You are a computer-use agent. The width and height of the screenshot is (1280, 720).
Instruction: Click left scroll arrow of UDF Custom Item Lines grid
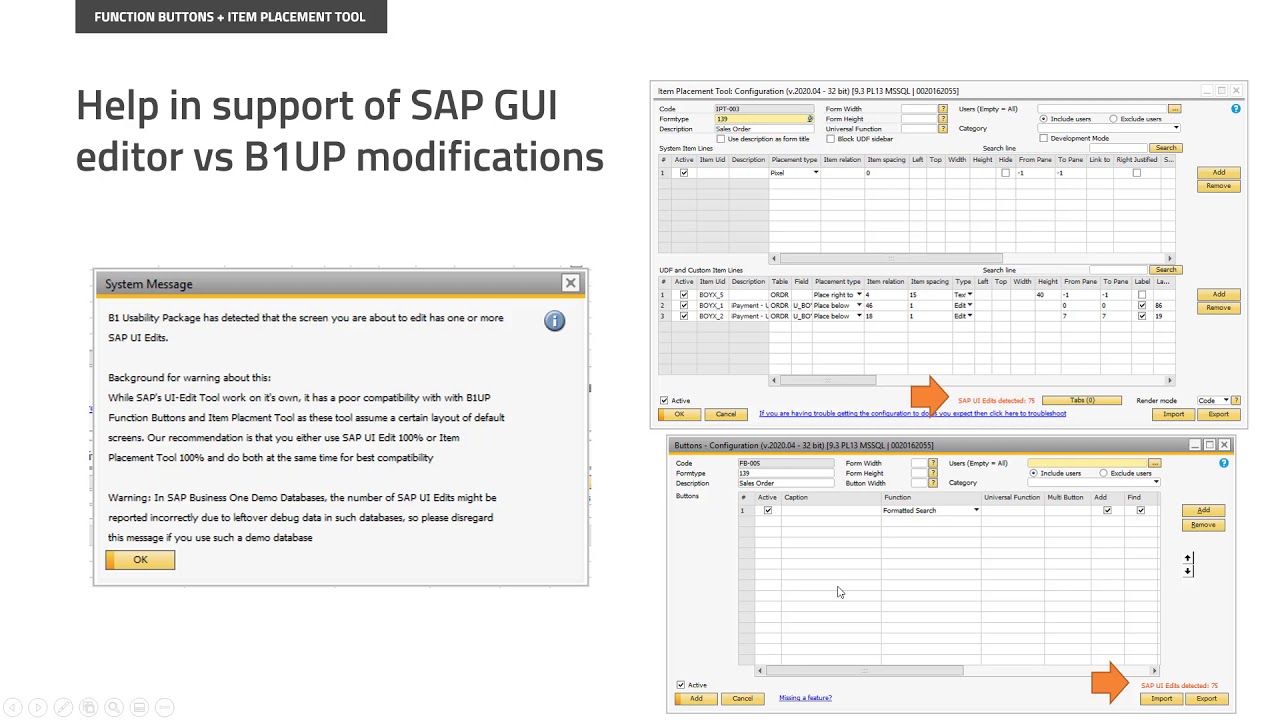pos(774,380)
